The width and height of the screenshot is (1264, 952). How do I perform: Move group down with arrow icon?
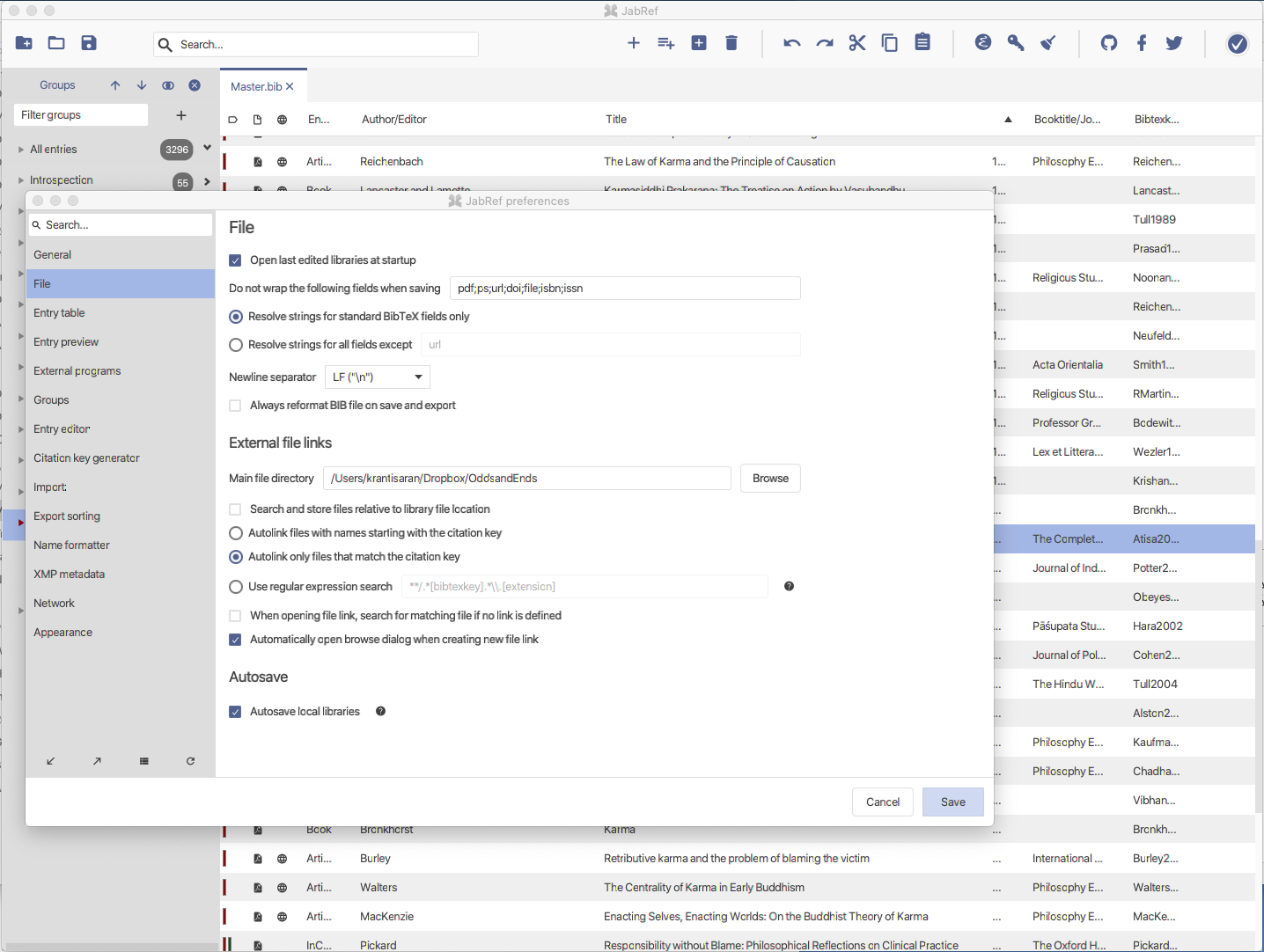(142, 85)
